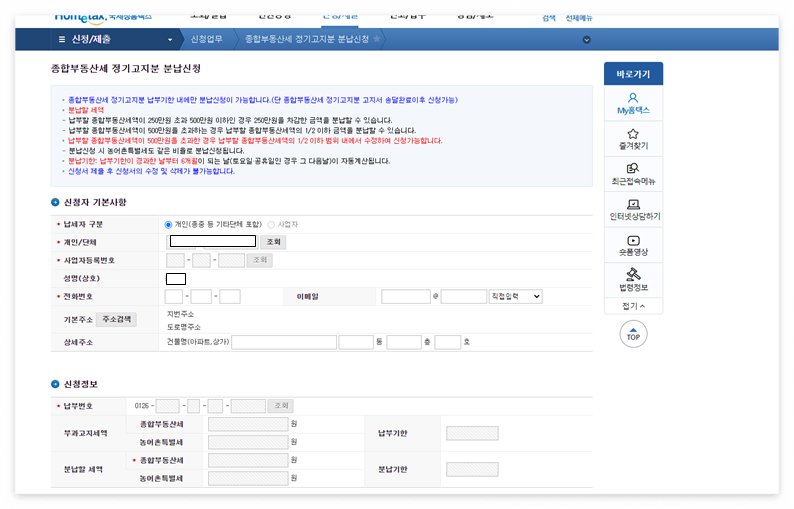Click 조회 button next to 개인/단체 field

click(x=273, y=242)
